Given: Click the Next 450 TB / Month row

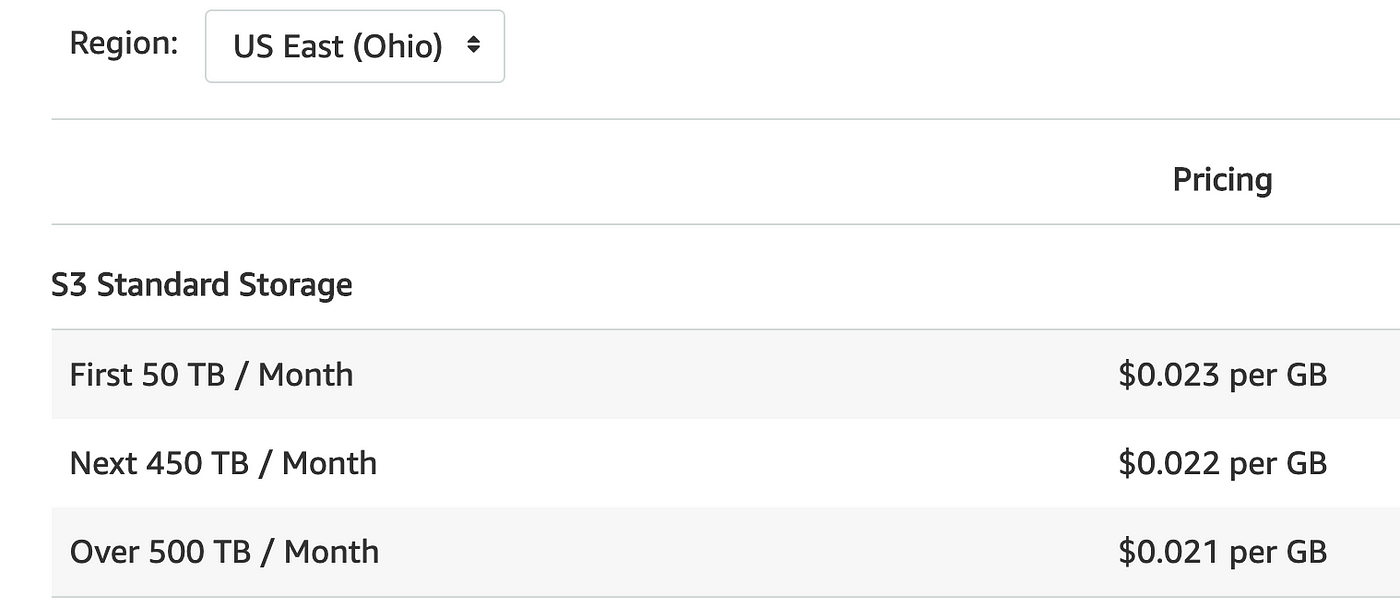Looking at the screenshot, I should (x=726, y=463).
